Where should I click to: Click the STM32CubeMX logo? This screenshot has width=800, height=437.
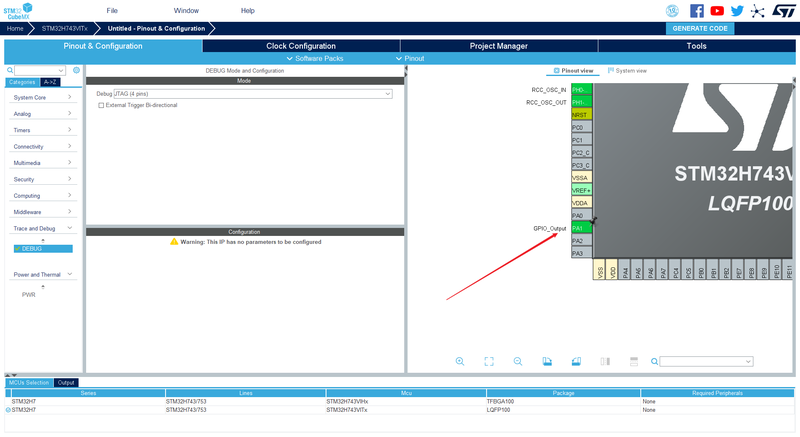(x=18, y=11)
